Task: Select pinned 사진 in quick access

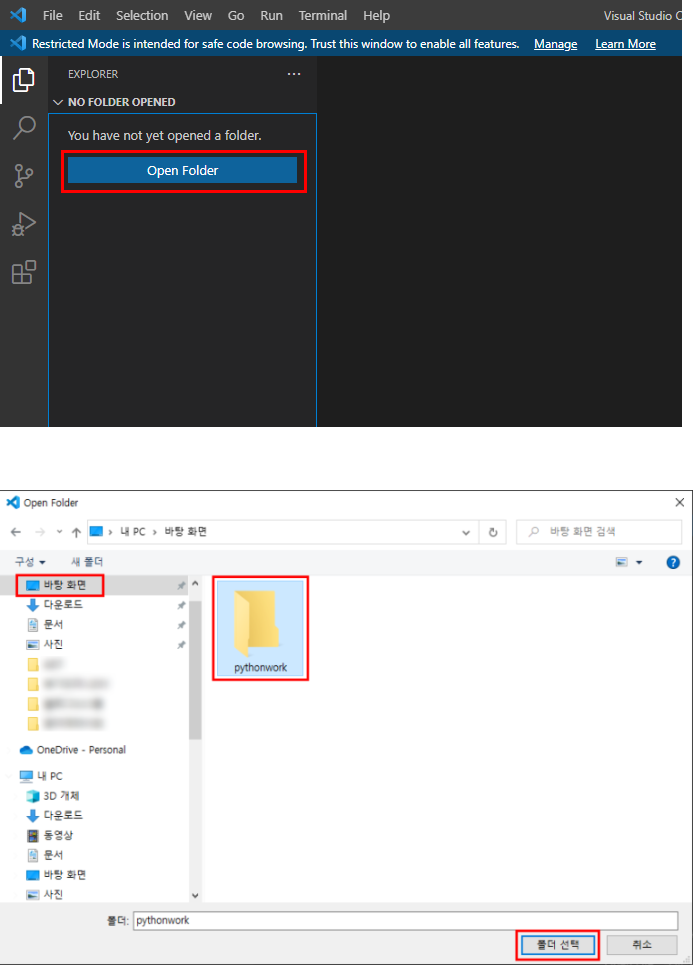Action: pyautogui.click(x=45, y=644)
